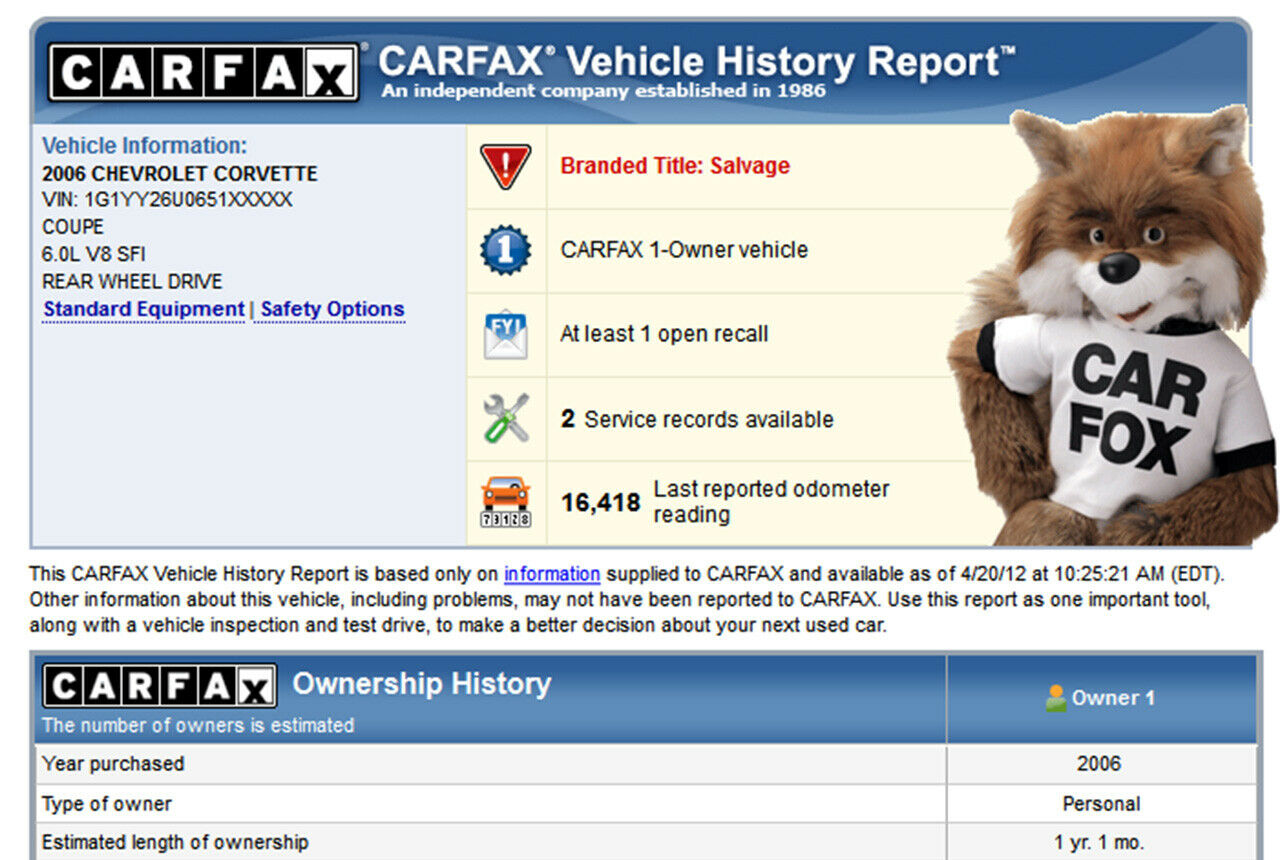Click the 'Vehicle Information:' heading
This screenshot has height=860, width=1280.
144,146
